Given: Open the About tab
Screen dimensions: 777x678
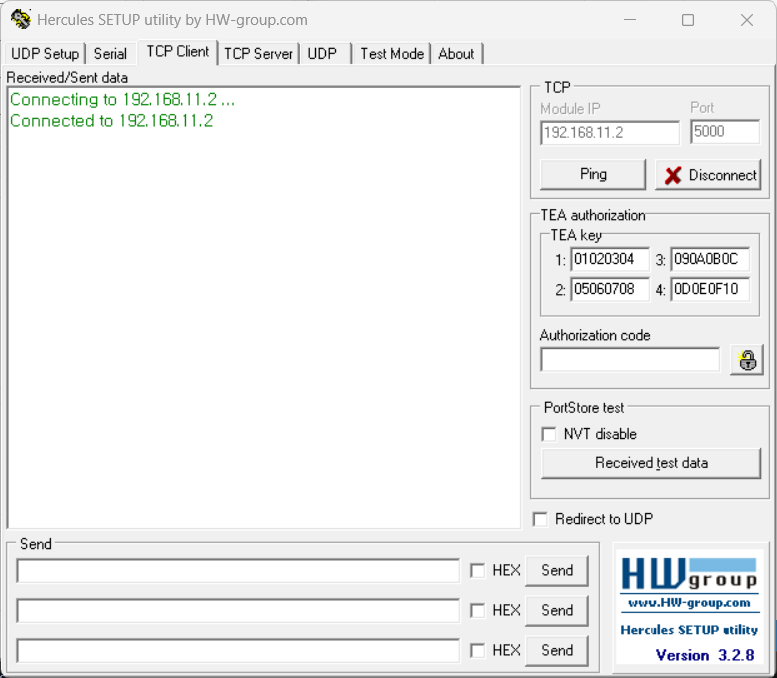Looking at the screenshot, I should (x=456, y=54).
